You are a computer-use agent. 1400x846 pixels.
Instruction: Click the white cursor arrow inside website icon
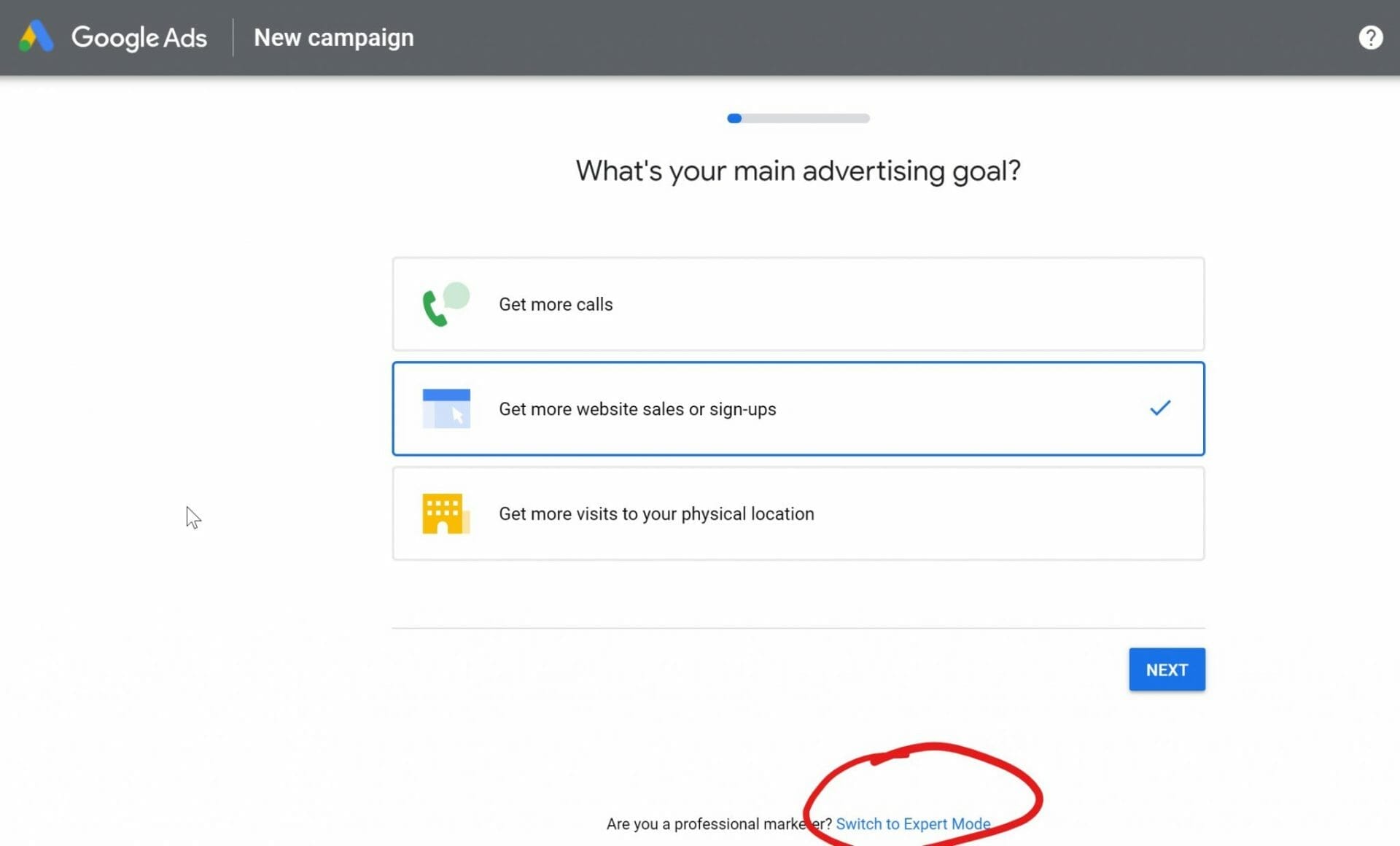pos(457,415)
